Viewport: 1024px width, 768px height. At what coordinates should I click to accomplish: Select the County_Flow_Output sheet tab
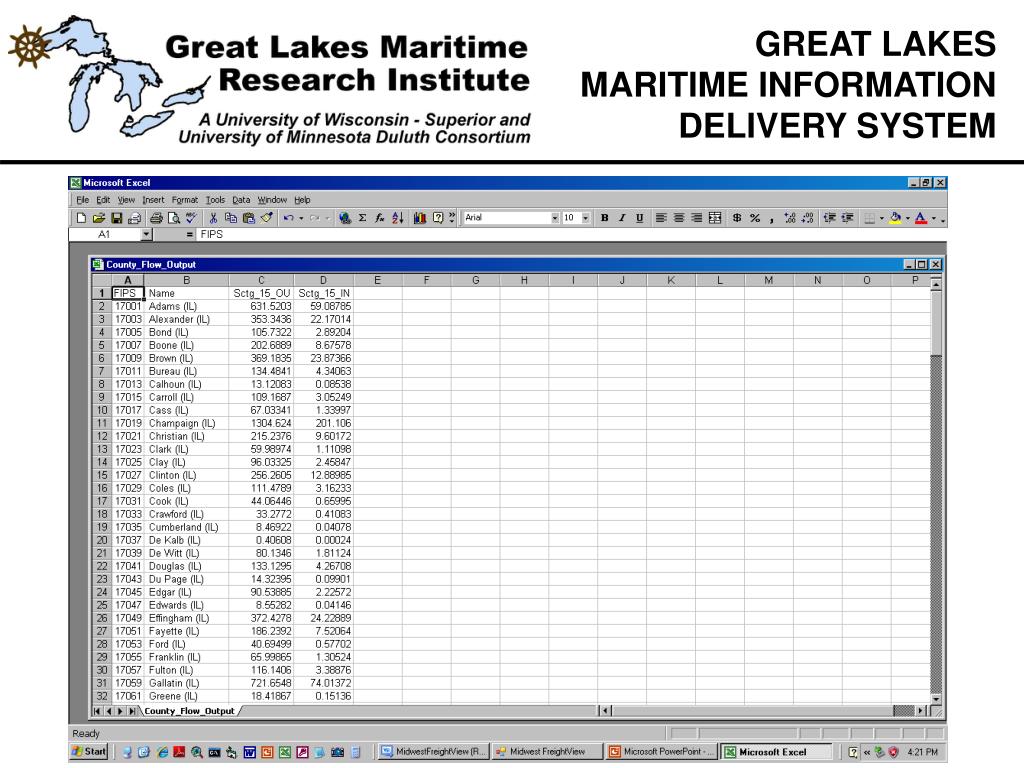click(x=189, y=711)
